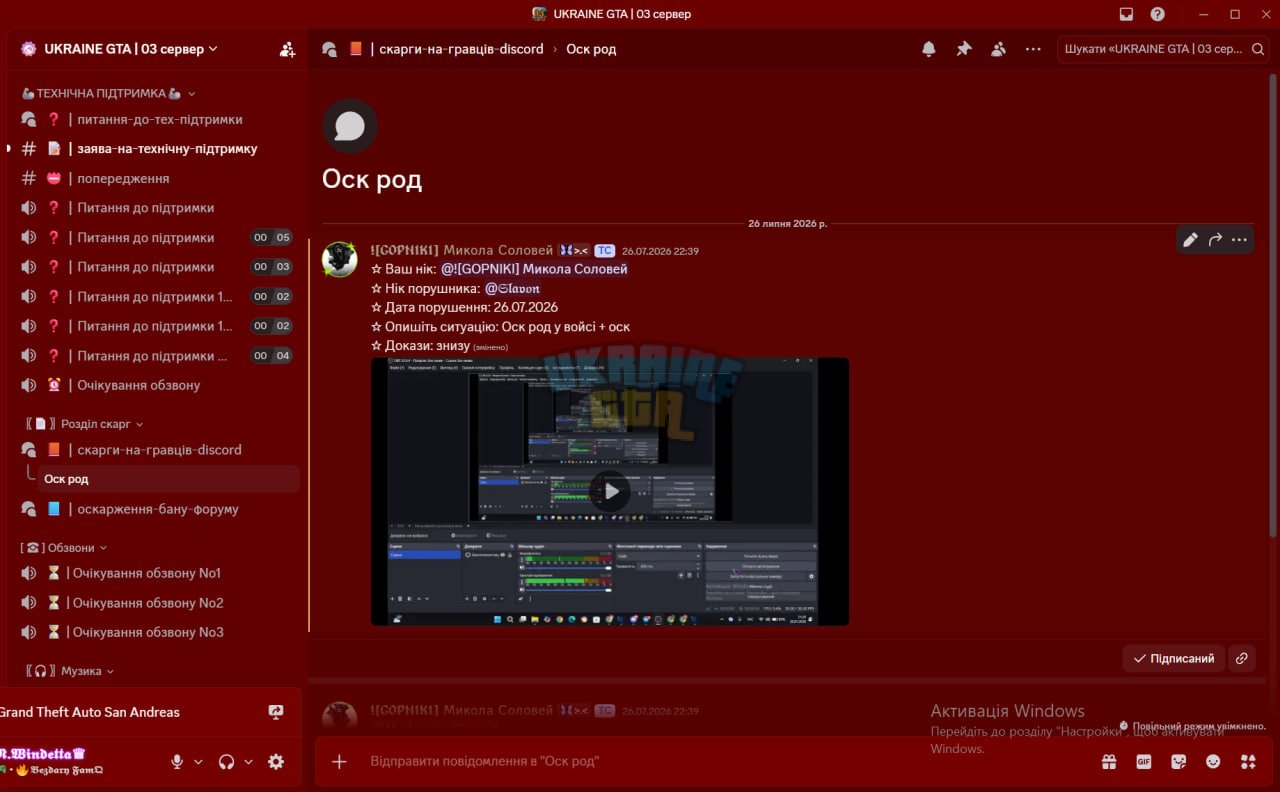1280x792 pixels.
Task: Open the gift icon in message bar
Action: coord(1109,762)
